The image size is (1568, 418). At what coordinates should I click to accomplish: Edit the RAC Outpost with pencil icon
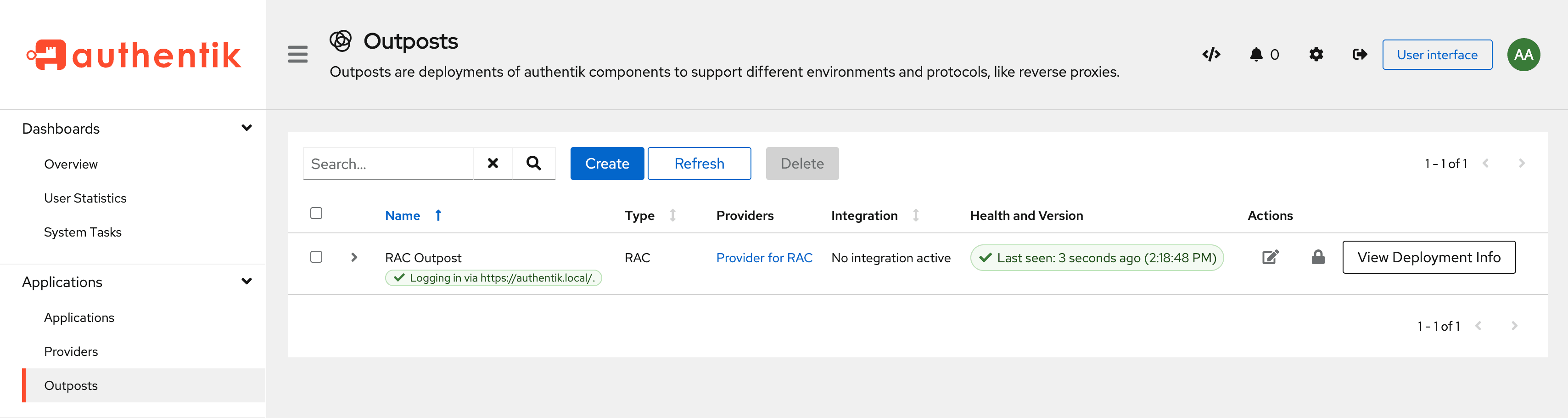pos(1270,257)
